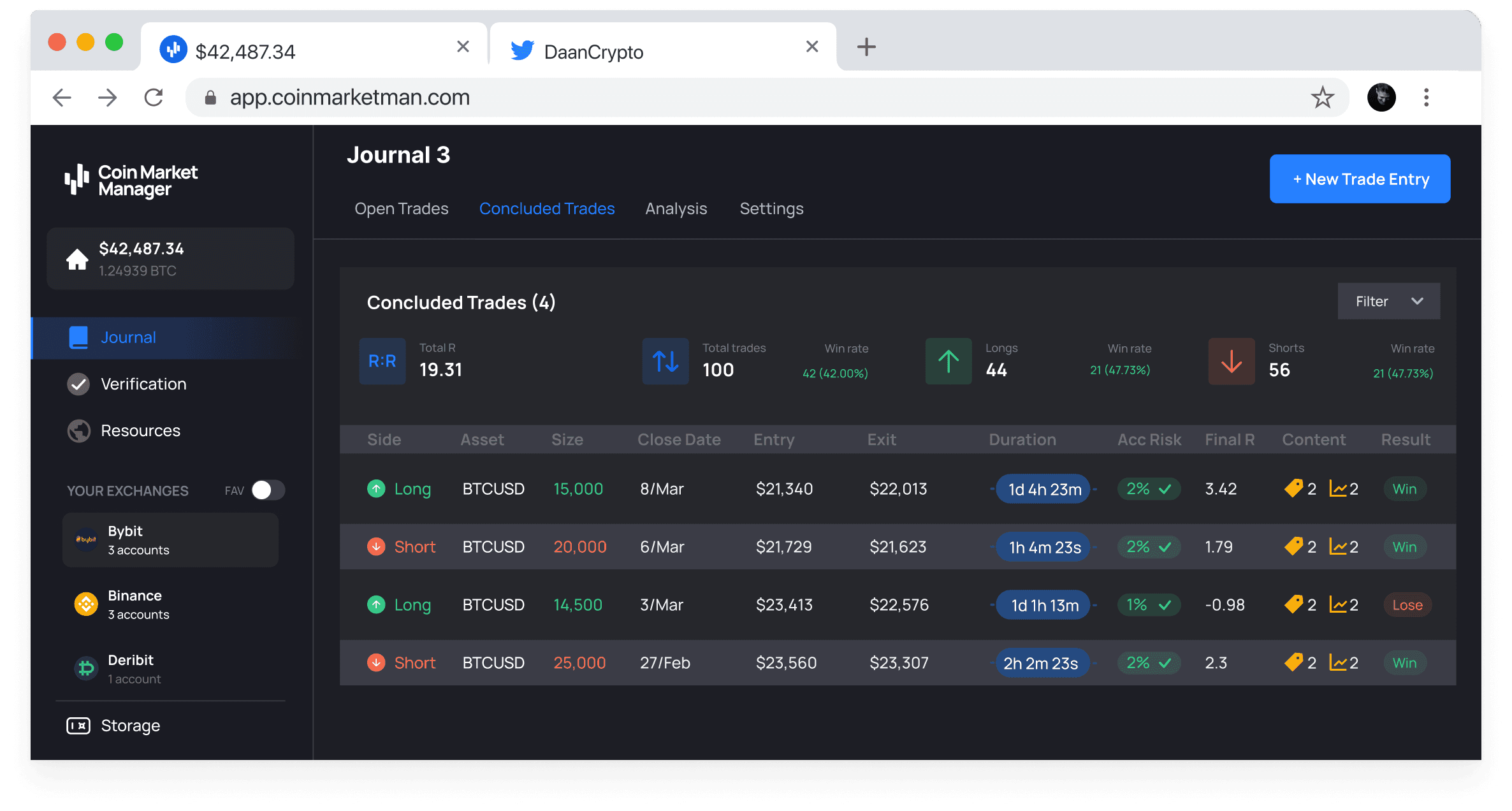Switch to the Open Trades tab
The width and height of the screenshot is (1512, 811).
(400, 208)
